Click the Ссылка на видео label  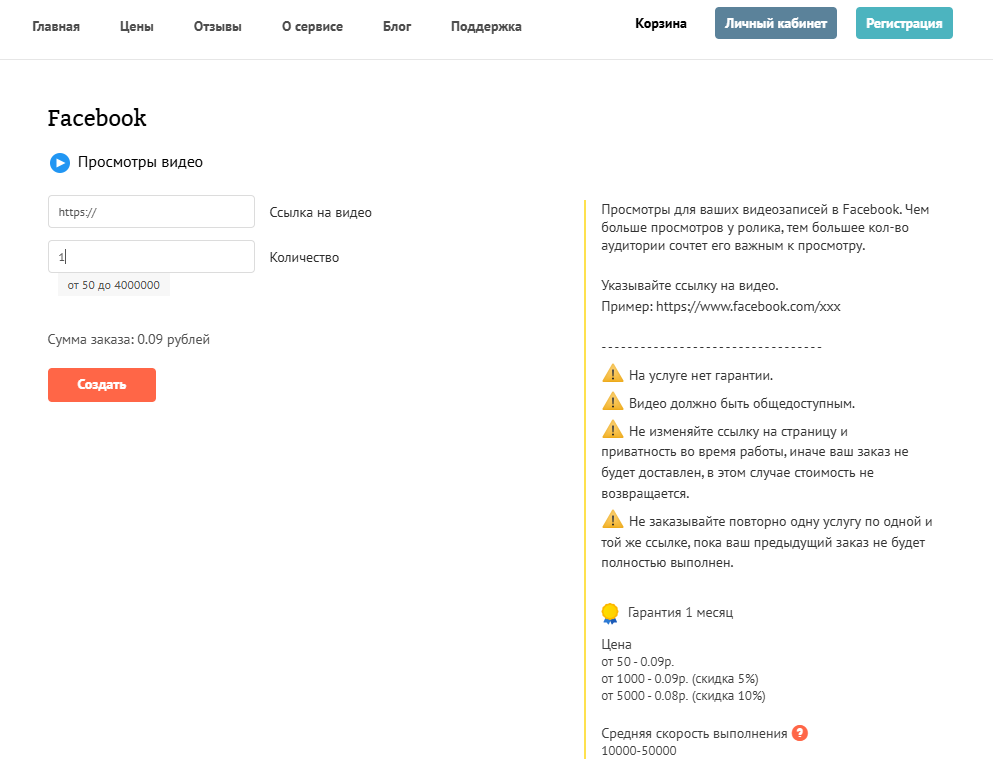click(320, 213)
